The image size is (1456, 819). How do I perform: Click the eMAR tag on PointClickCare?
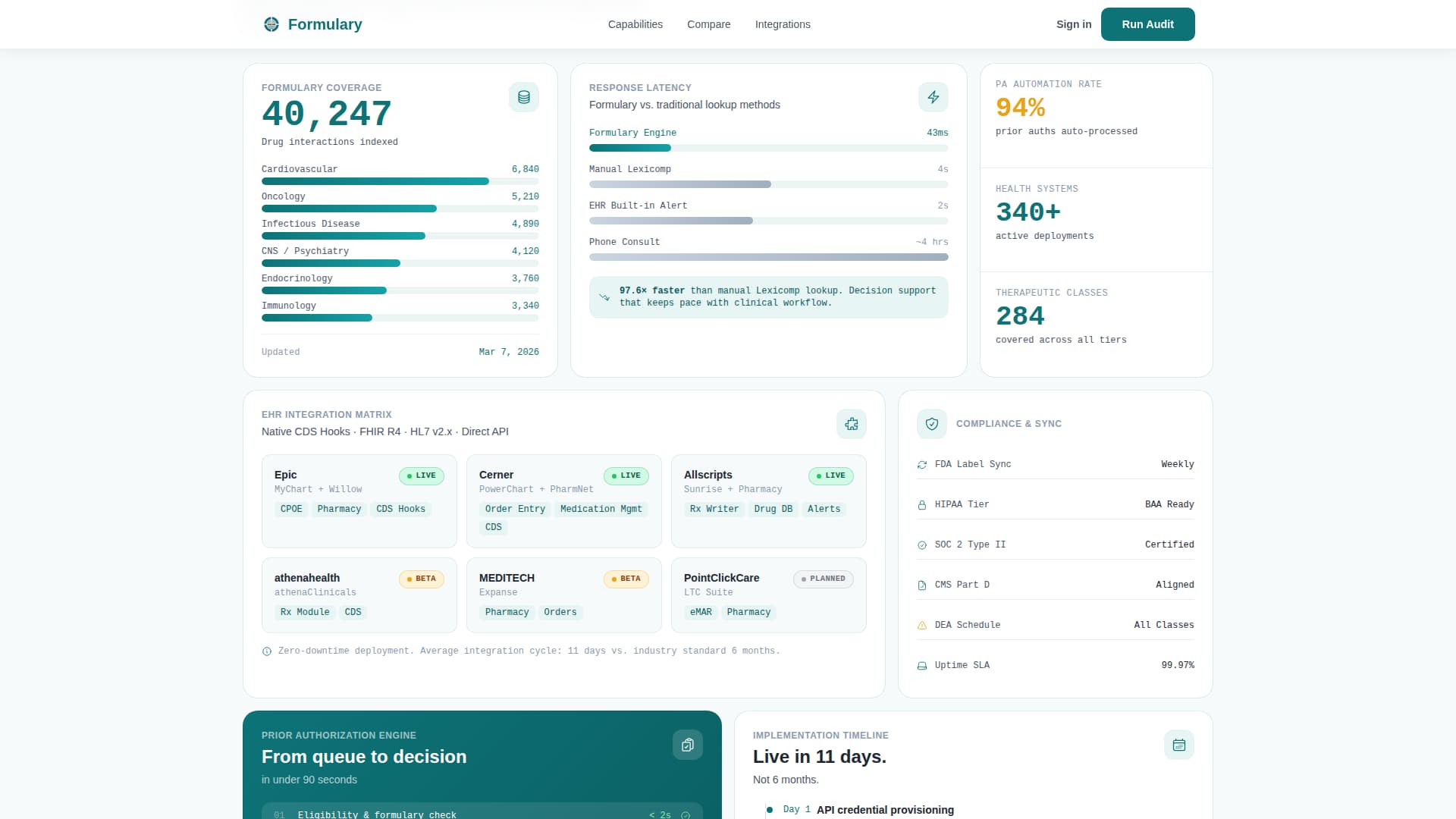pos(701,612)
